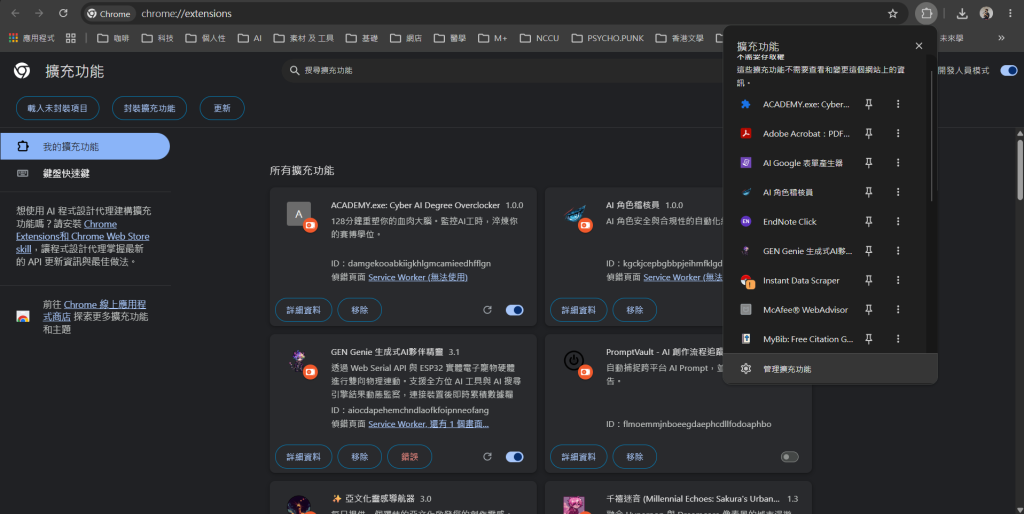Pin the MyBib Free Citation extension
This screenshot has height=514, width=1024.
coord(869,339)
